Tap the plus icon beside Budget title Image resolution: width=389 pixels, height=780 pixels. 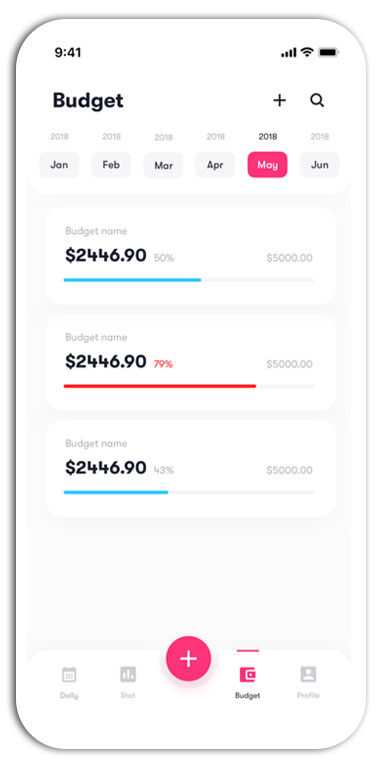pyautogui.click(x=280, y=100)
